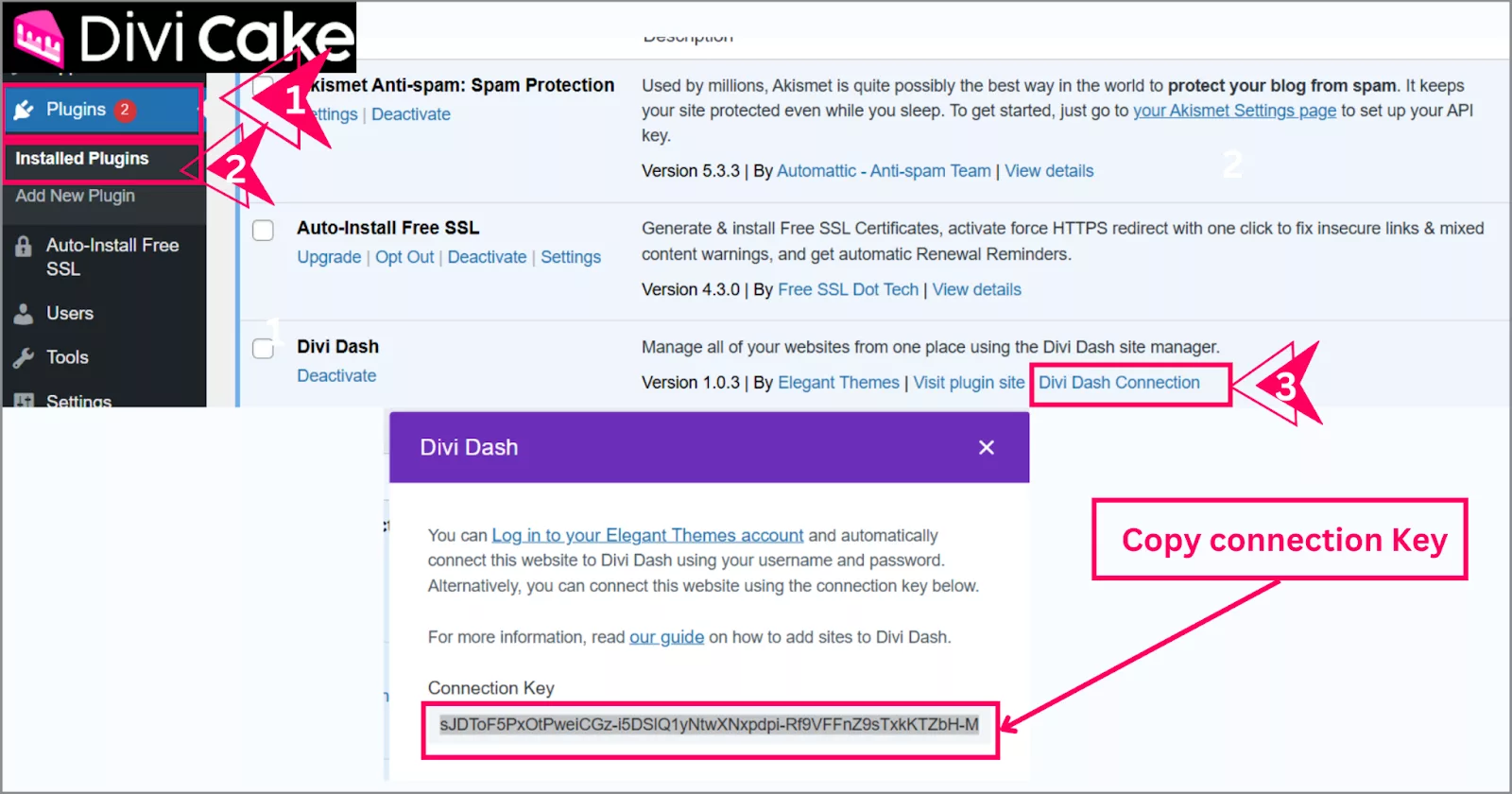Deactivate the Akismet Anti-spam plugin
This screenshot has height=794, width=1512.
click(411, 114)
